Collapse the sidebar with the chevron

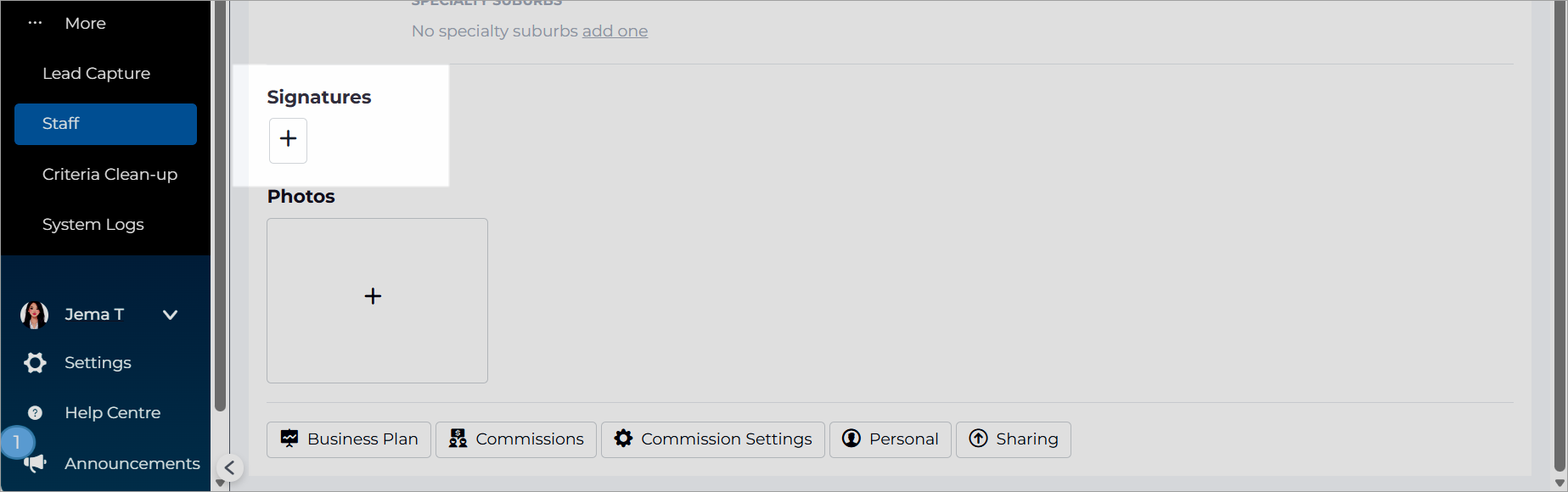pos(229,468)
